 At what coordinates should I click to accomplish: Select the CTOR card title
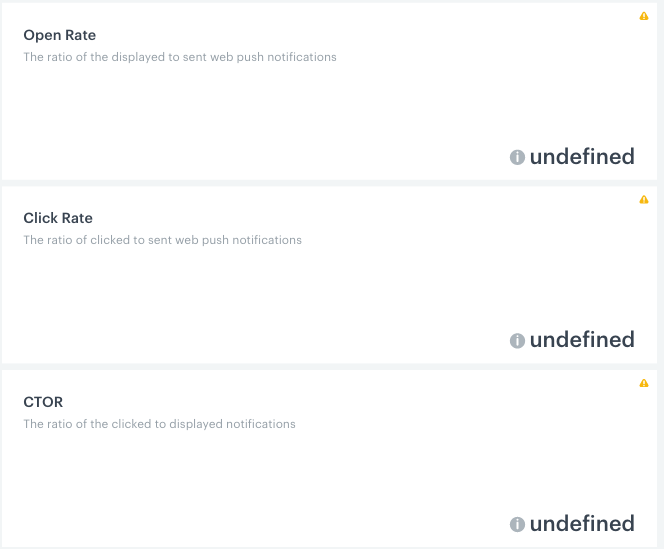tap(43, 402)
